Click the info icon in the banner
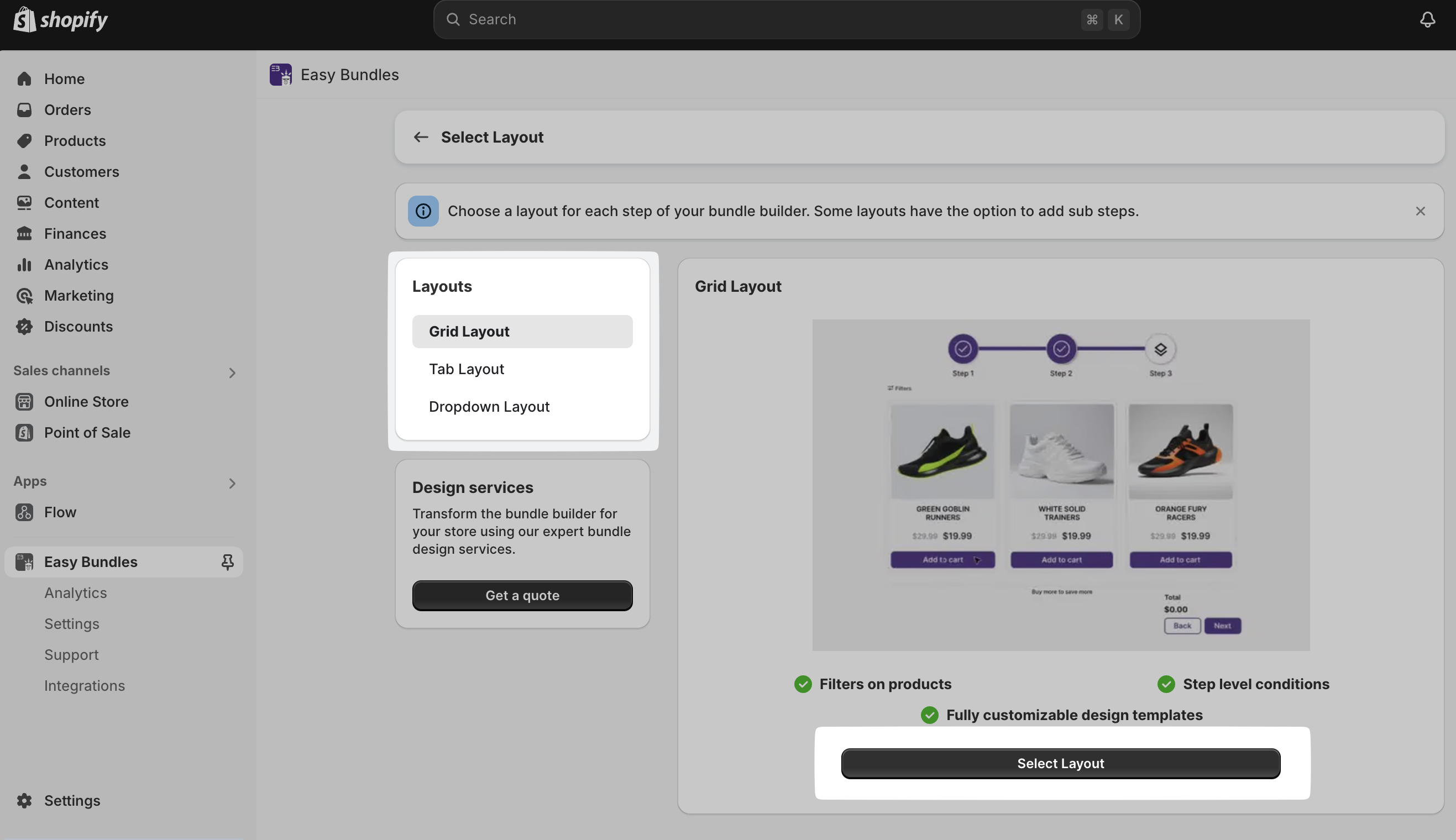The image size is (1456, 840). pyautogui.click(x=422, y=211)
